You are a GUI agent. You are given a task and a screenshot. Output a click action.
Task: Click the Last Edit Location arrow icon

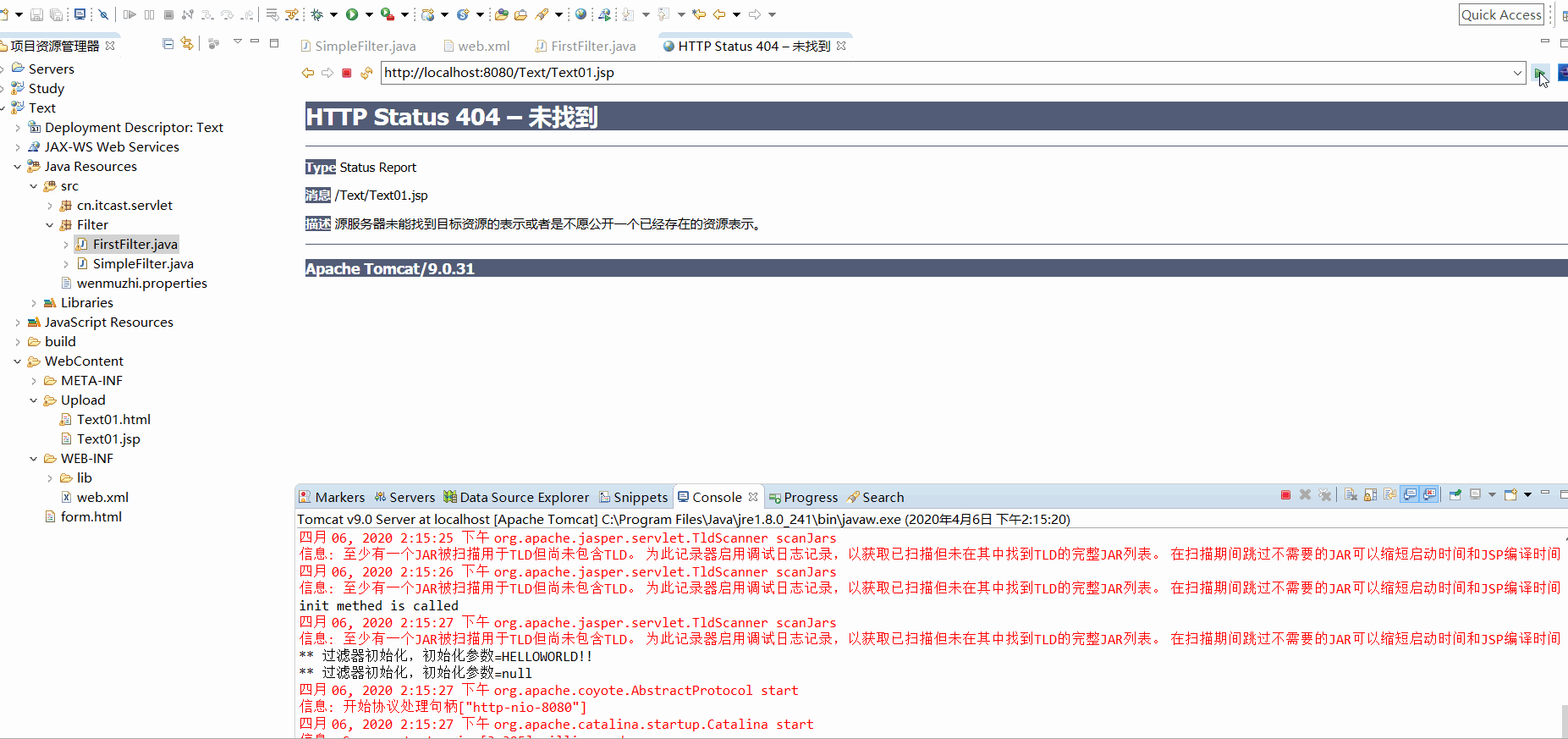coord(699,14)
